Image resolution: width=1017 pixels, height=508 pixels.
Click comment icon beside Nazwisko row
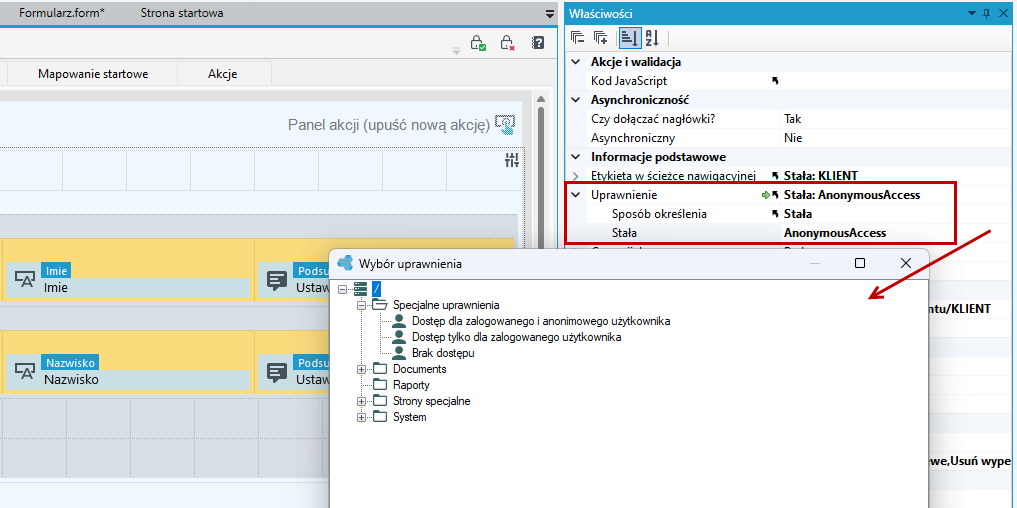tap(278, 371)
